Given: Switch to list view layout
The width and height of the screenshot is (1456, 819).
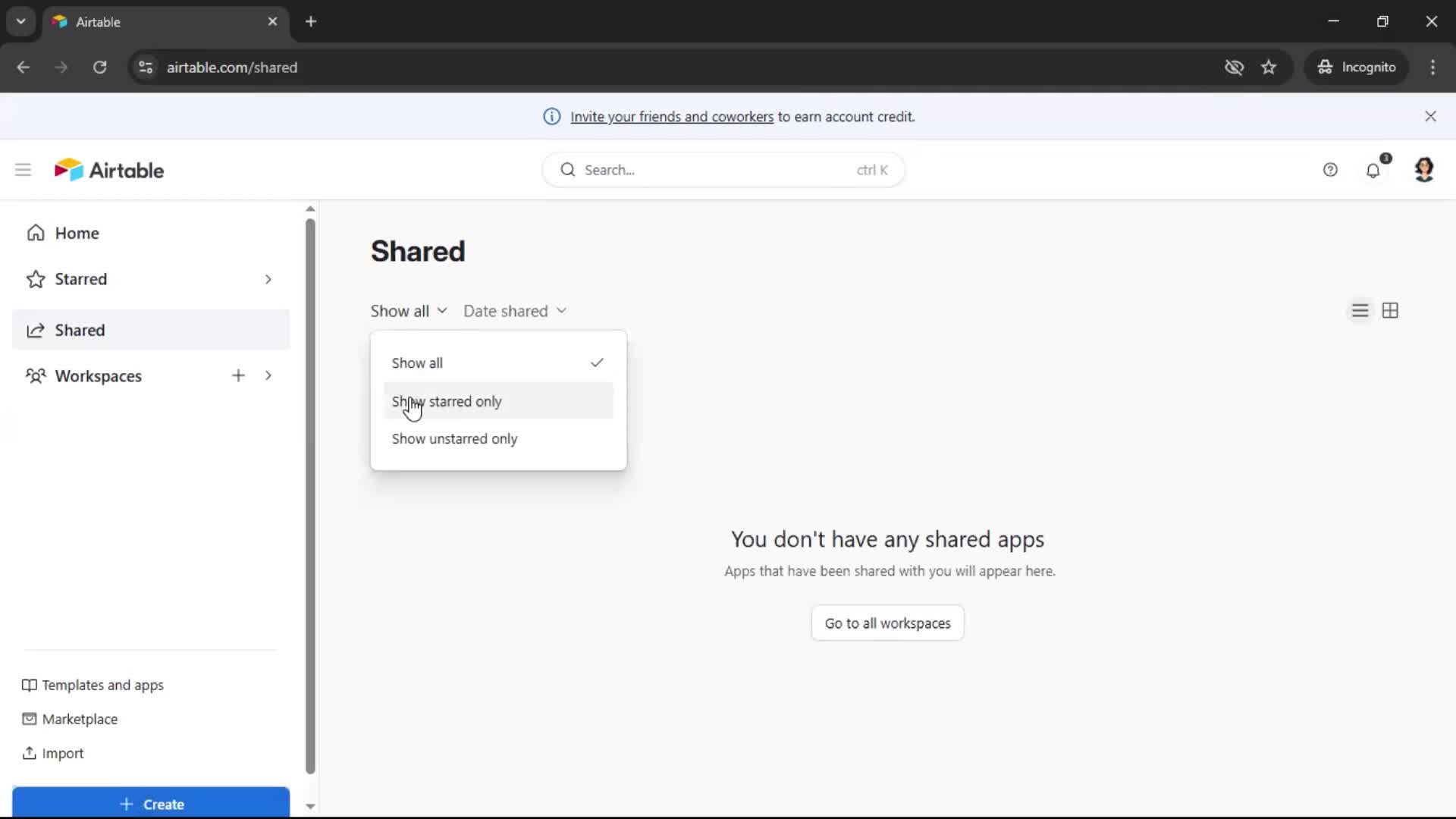Looking at the screenshot, I should 1360,311.
